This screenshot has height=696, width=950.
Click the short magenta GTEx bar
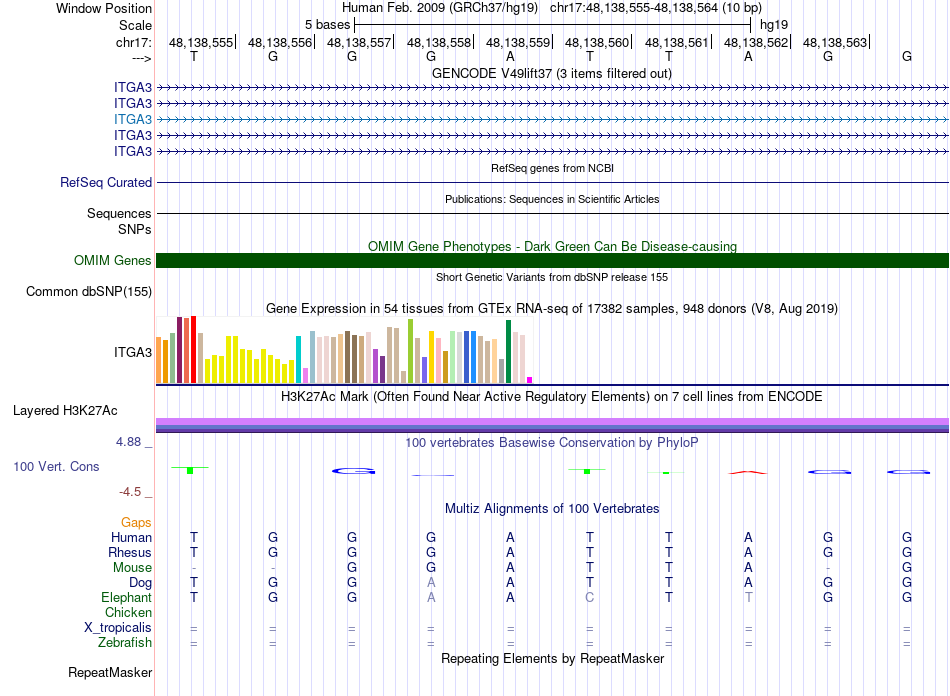tap(530, 380)
